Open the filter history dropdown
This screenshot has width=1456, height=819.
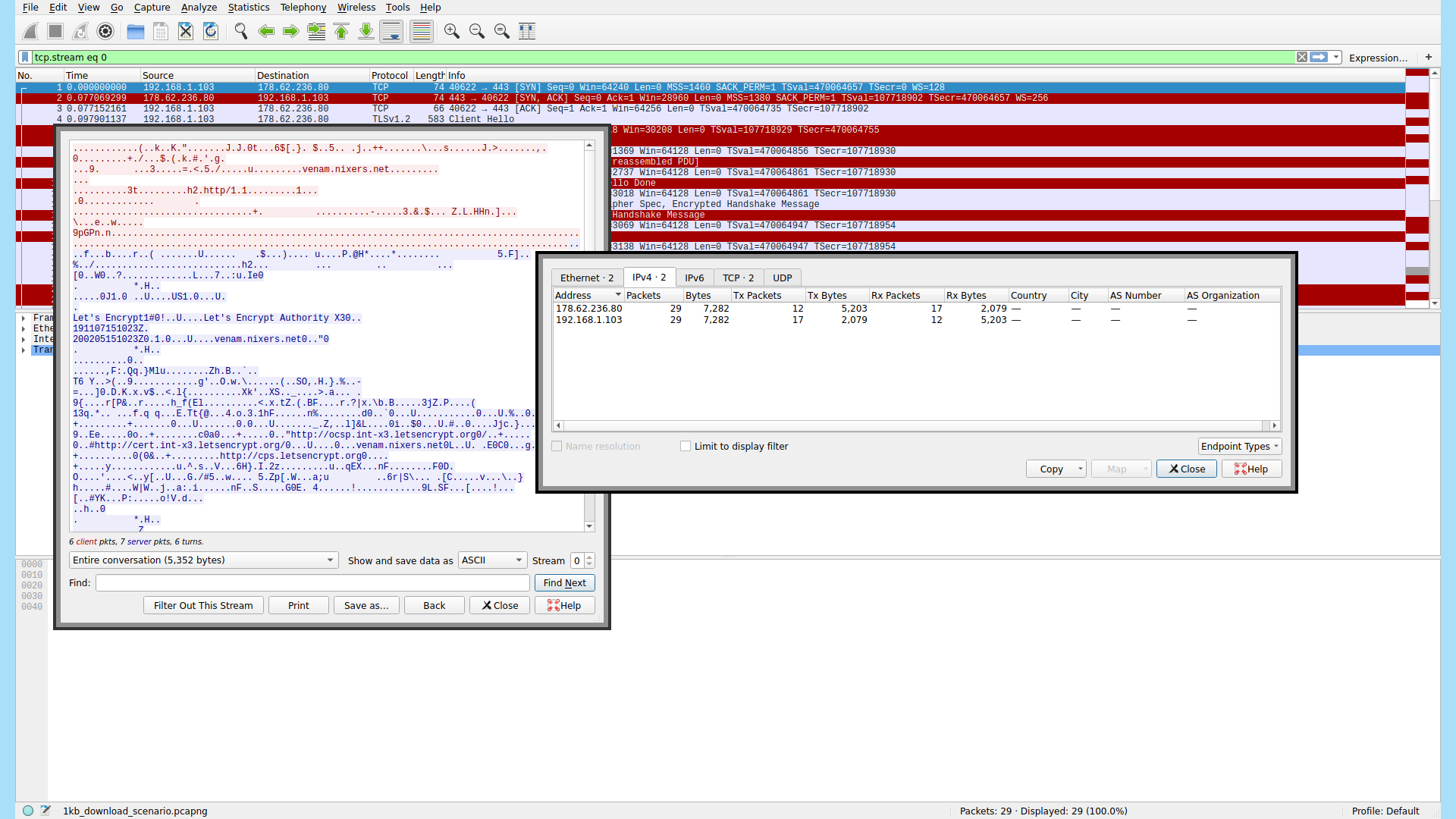click(1336, 57)
